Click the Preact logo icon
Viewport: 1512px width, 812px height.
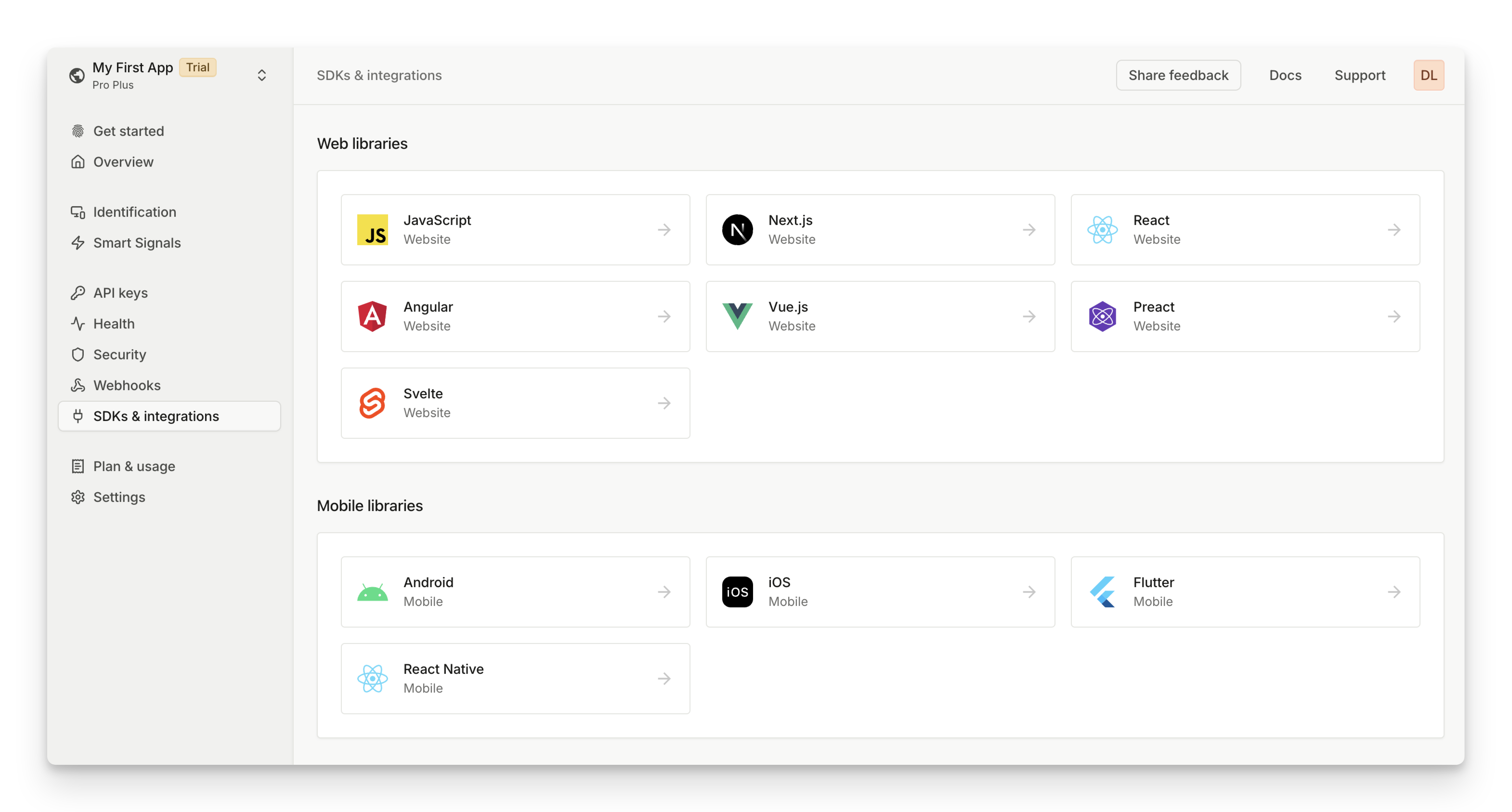coord(1102,316)
